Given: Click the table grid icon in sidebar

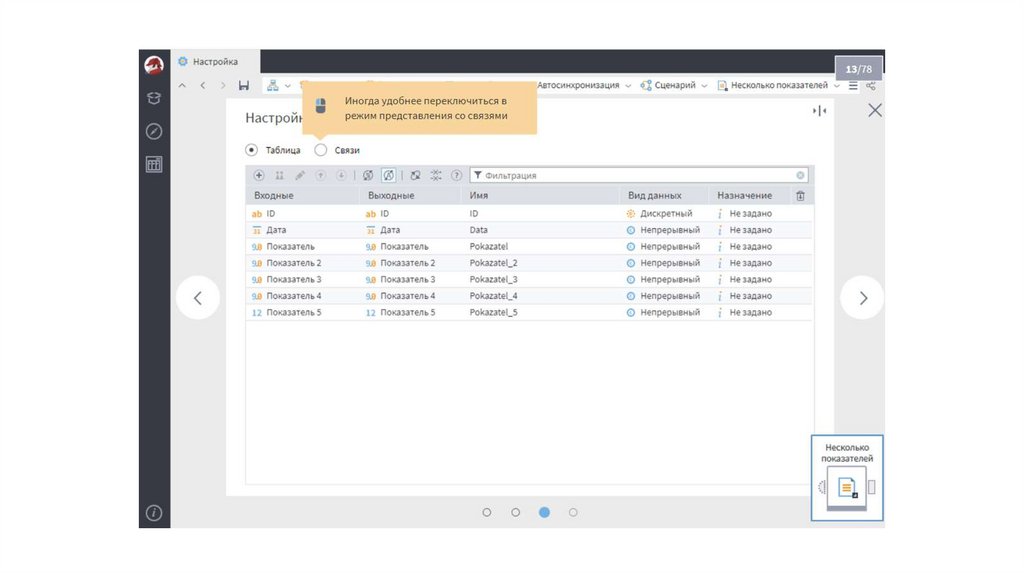Looking at the screenshot, I should pos(153,165).
